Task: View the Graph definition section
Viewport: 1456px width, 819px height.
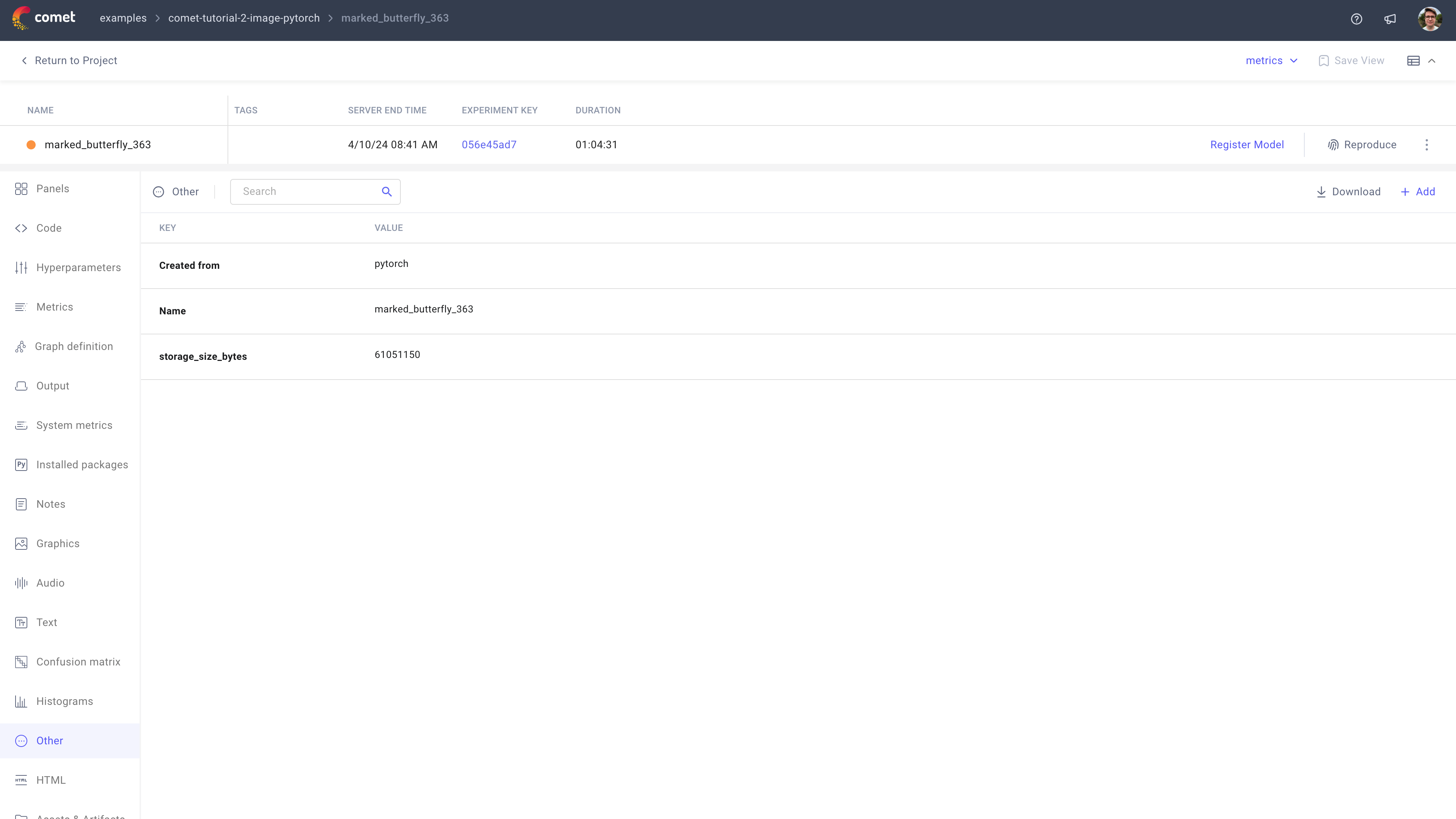Action: coord(74,346)
